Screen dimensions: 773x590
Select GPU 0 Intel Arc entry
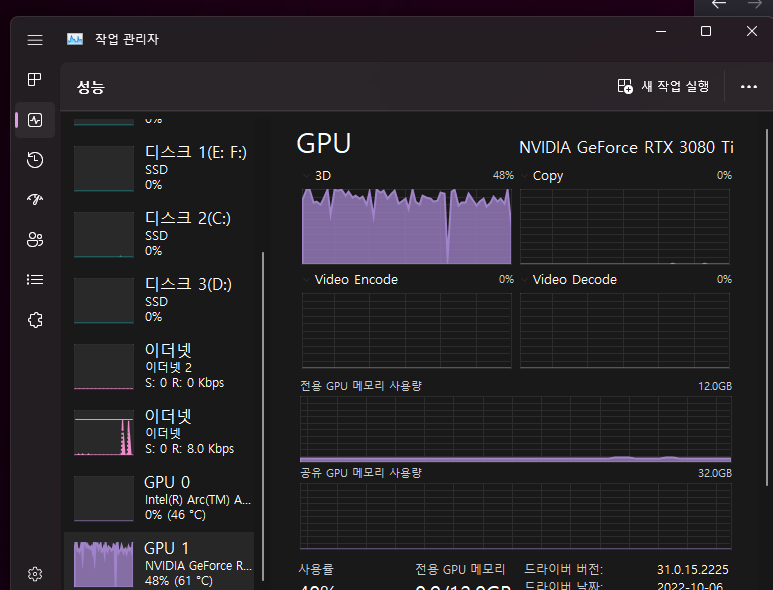click(x=160, y=497)
